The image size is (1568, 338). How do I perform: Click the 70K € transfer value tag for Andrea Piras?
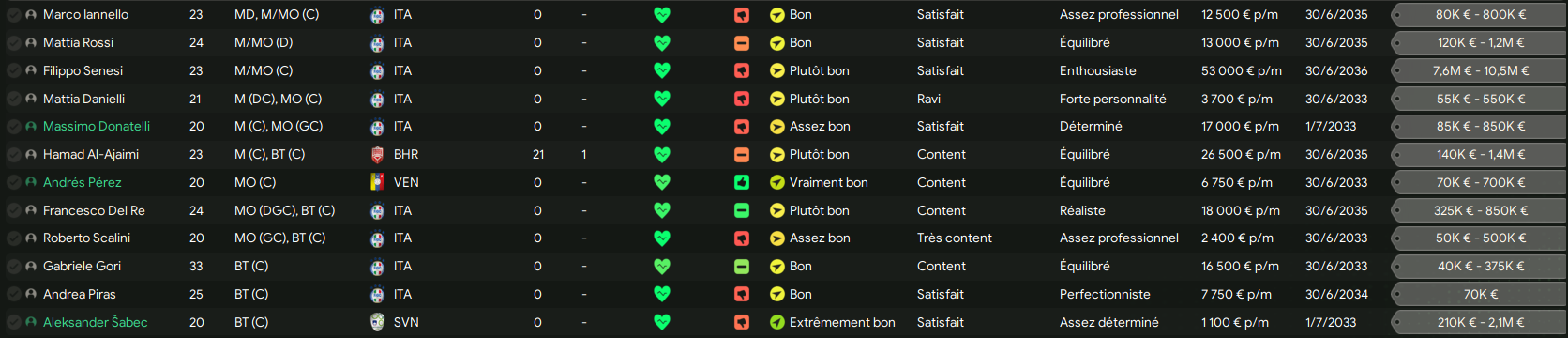(x=1479, y=295)
